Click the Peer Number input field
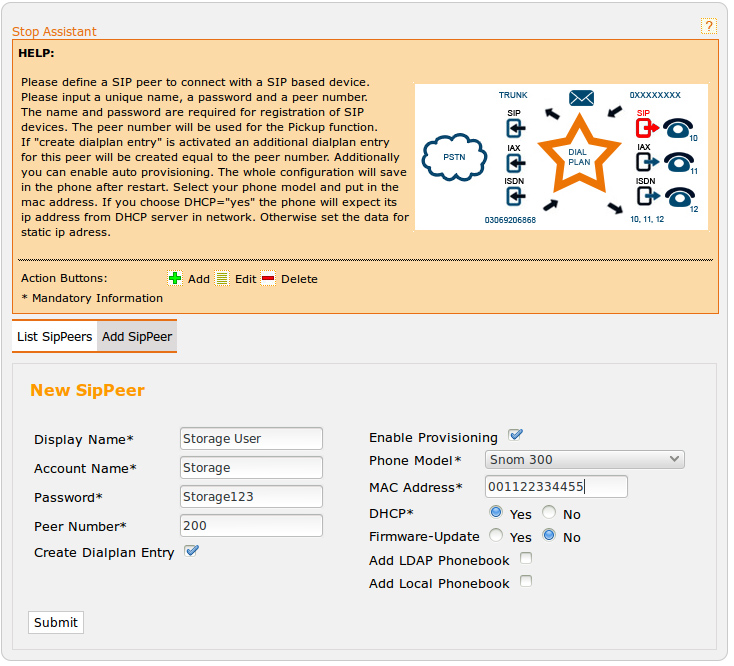Viewport: 734px width, 666px height. 251,526
